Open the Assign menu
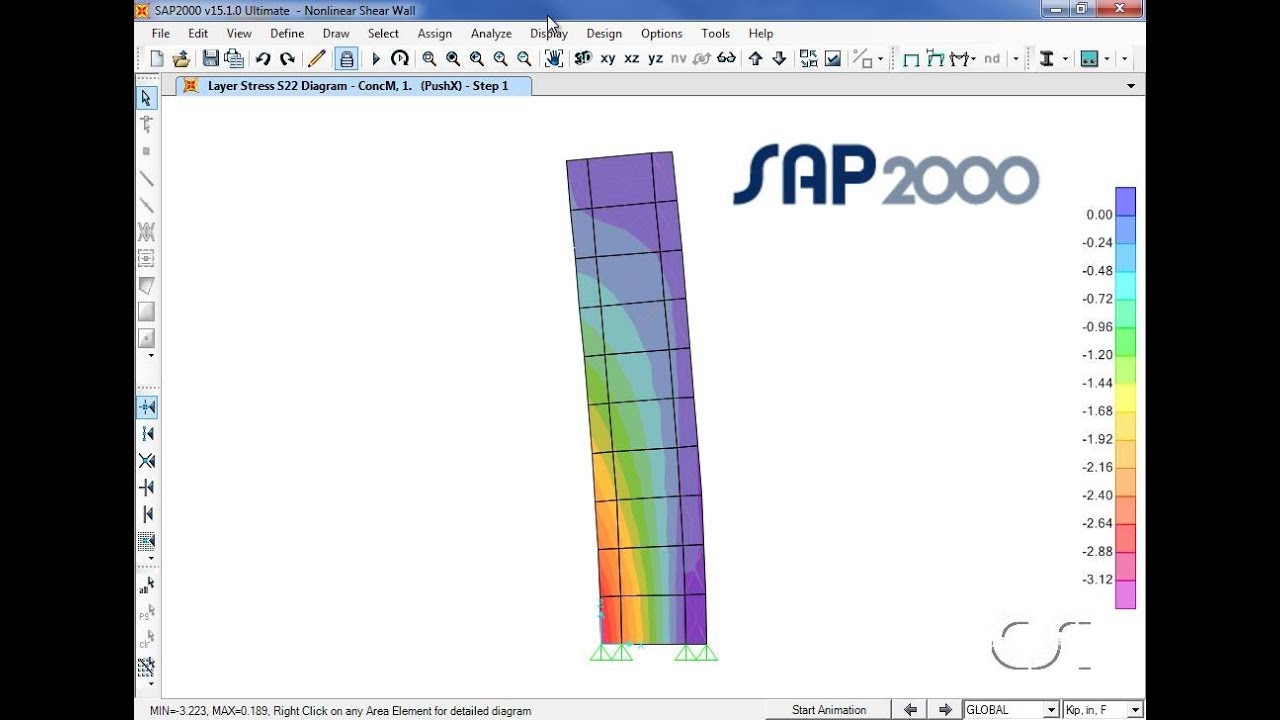Viewport: 1280px width, 720px height. [434, 33]
